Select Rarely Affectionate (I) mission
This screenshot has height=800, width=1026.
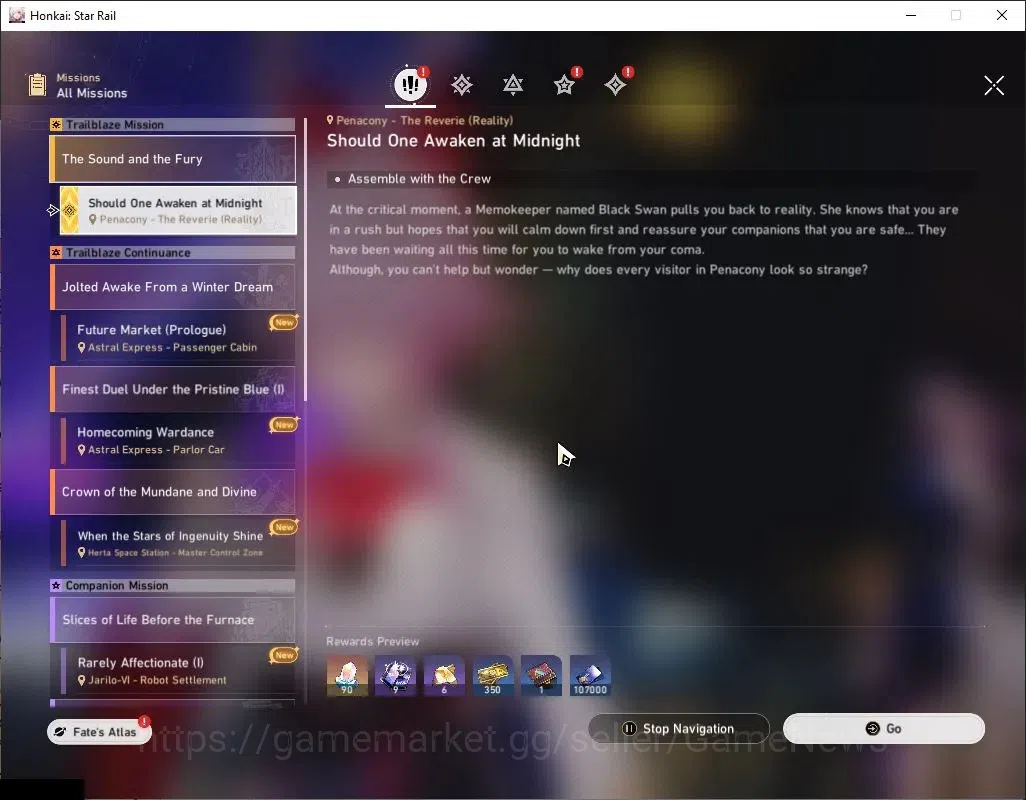coord(178,670)
